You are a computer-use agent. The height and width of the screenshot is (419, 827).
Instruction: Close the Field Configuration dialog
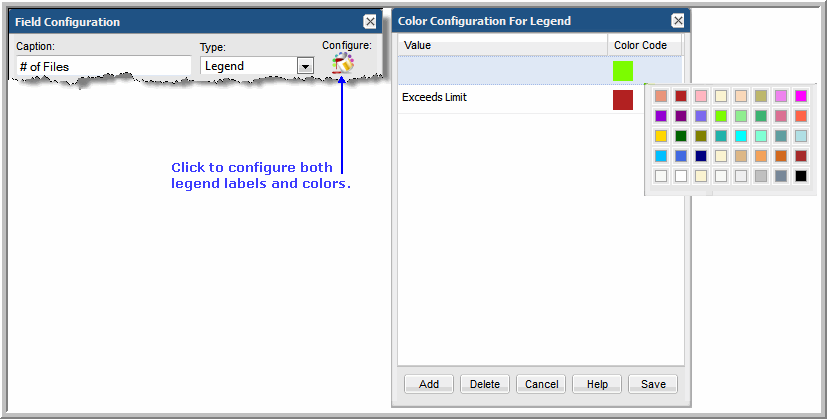[370, 21]
